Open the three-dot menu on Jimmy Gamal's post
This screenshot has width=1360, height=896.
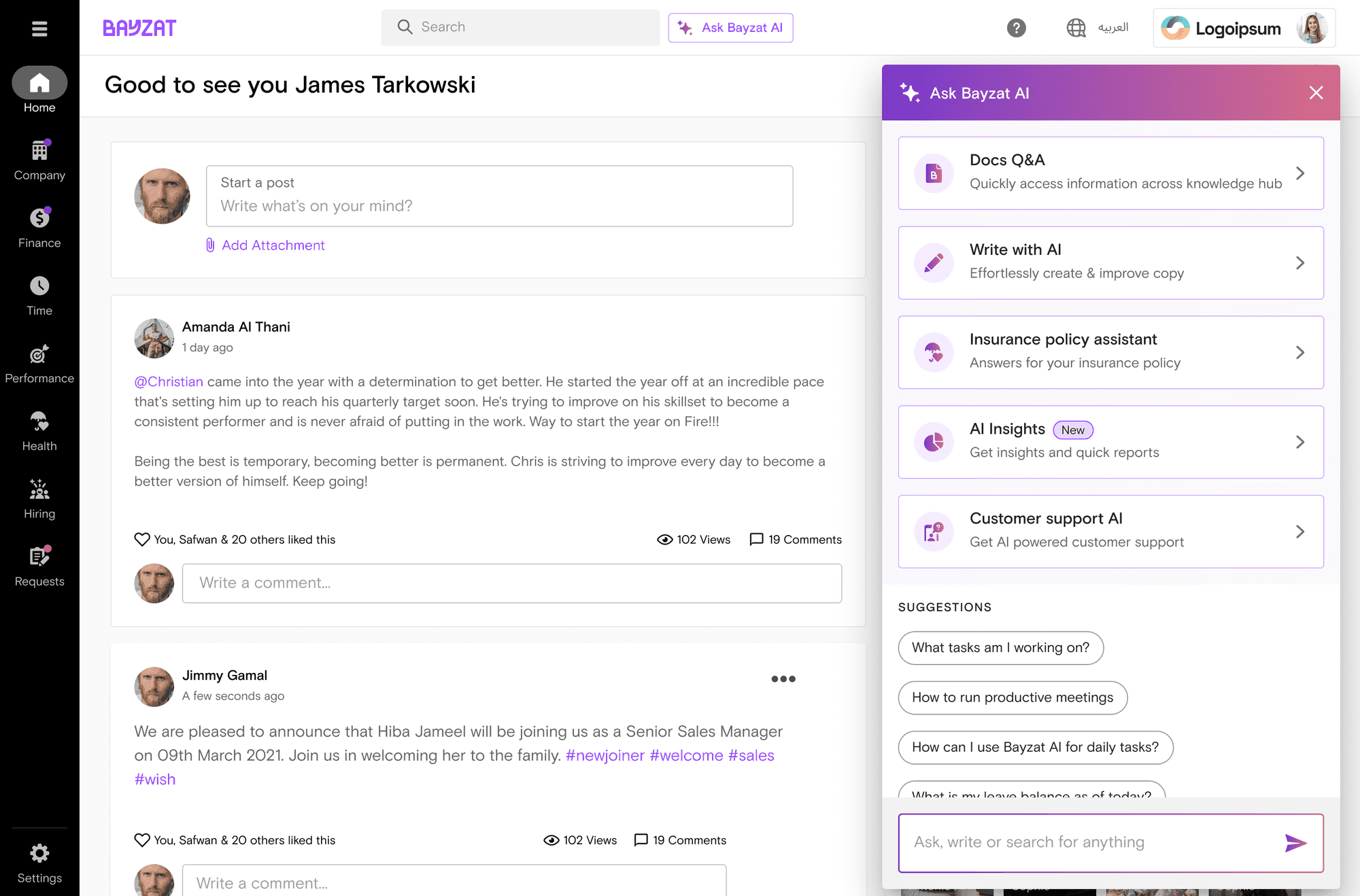783,678
